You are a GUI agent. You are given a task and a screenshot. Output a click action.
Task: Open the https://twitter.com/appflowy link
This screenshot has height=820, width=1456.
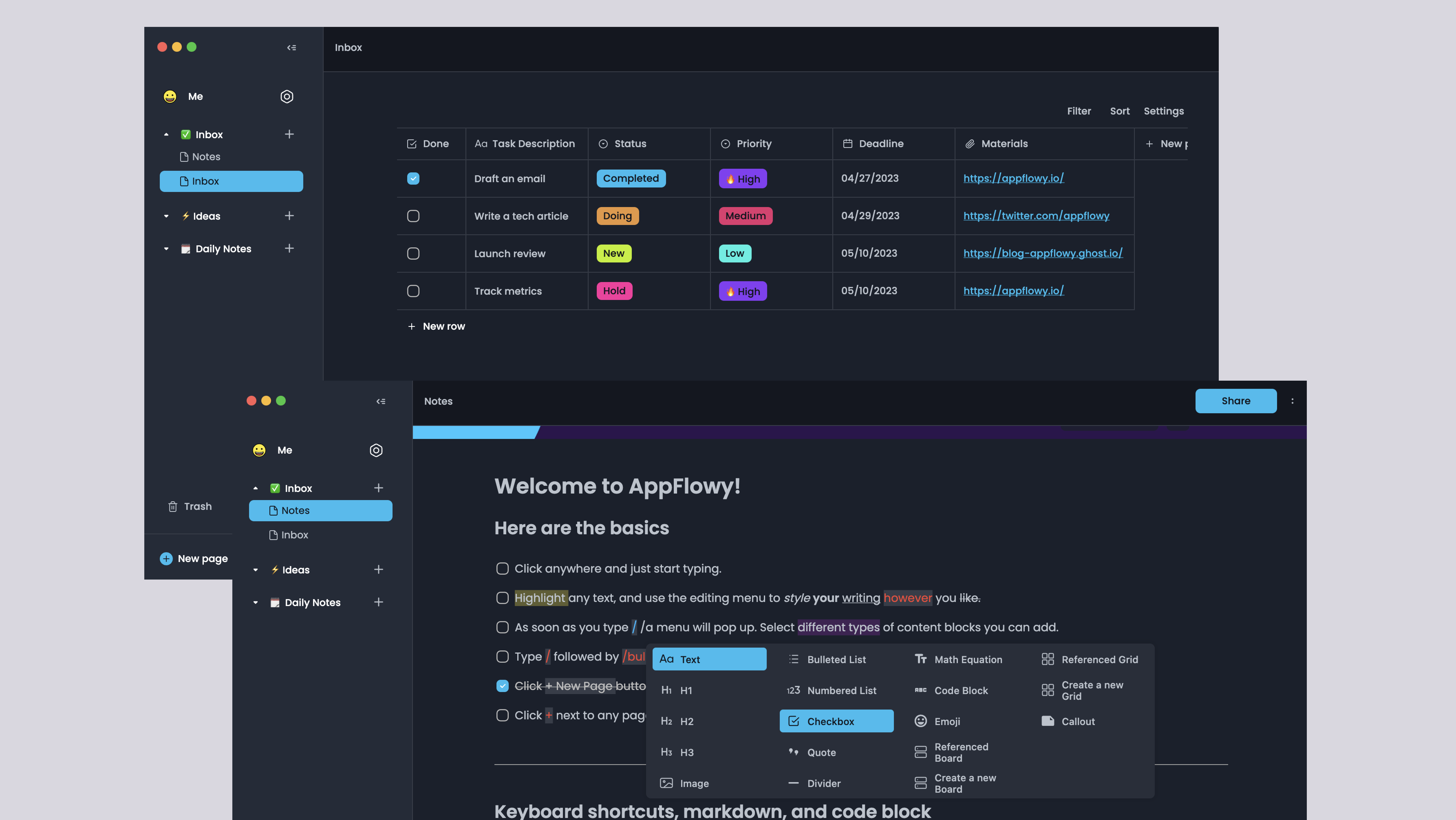pos(1036,216)
